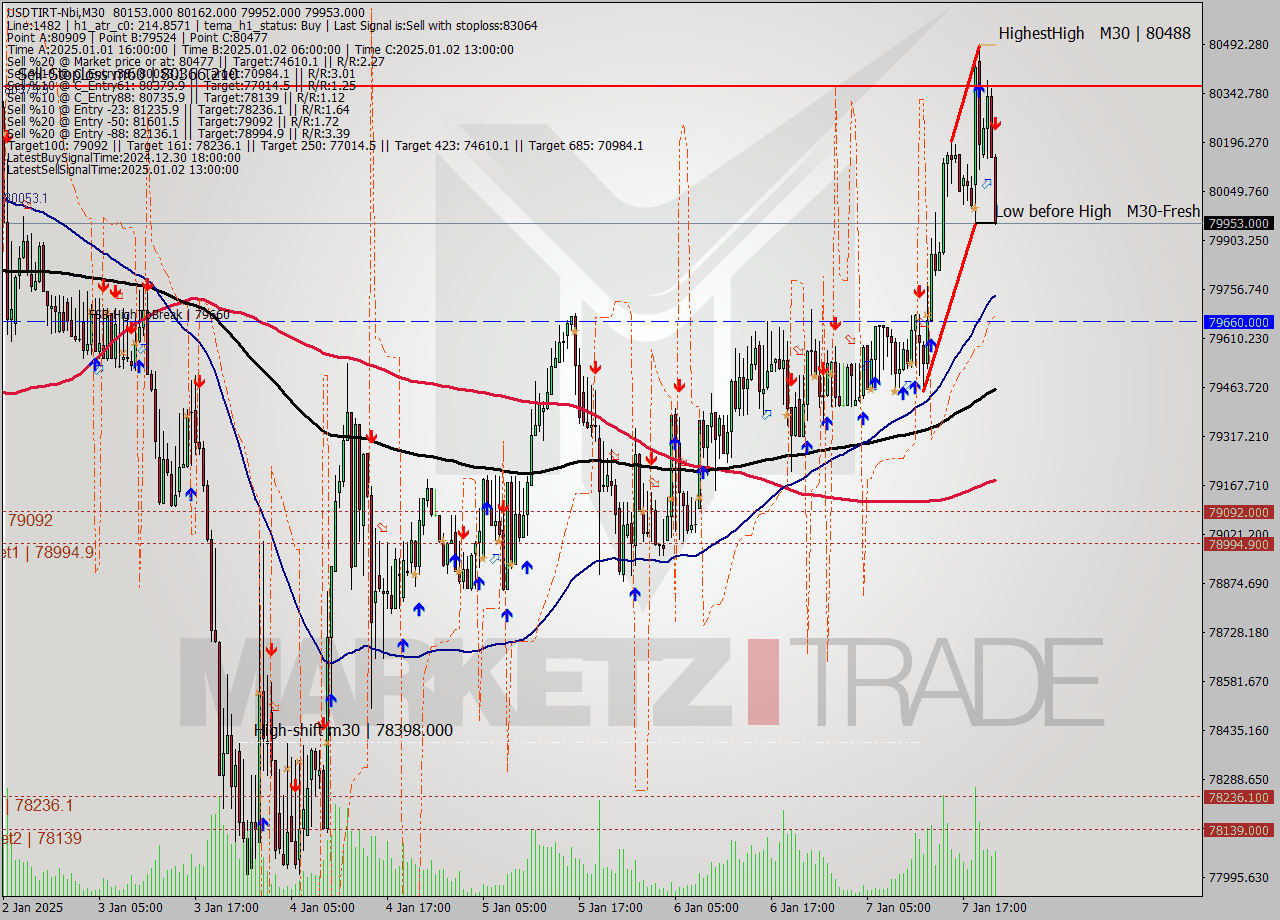Select the 78435.160 price axis value
The height and width of the screenshot is (920, 1280).
(x=1238, y=730)
